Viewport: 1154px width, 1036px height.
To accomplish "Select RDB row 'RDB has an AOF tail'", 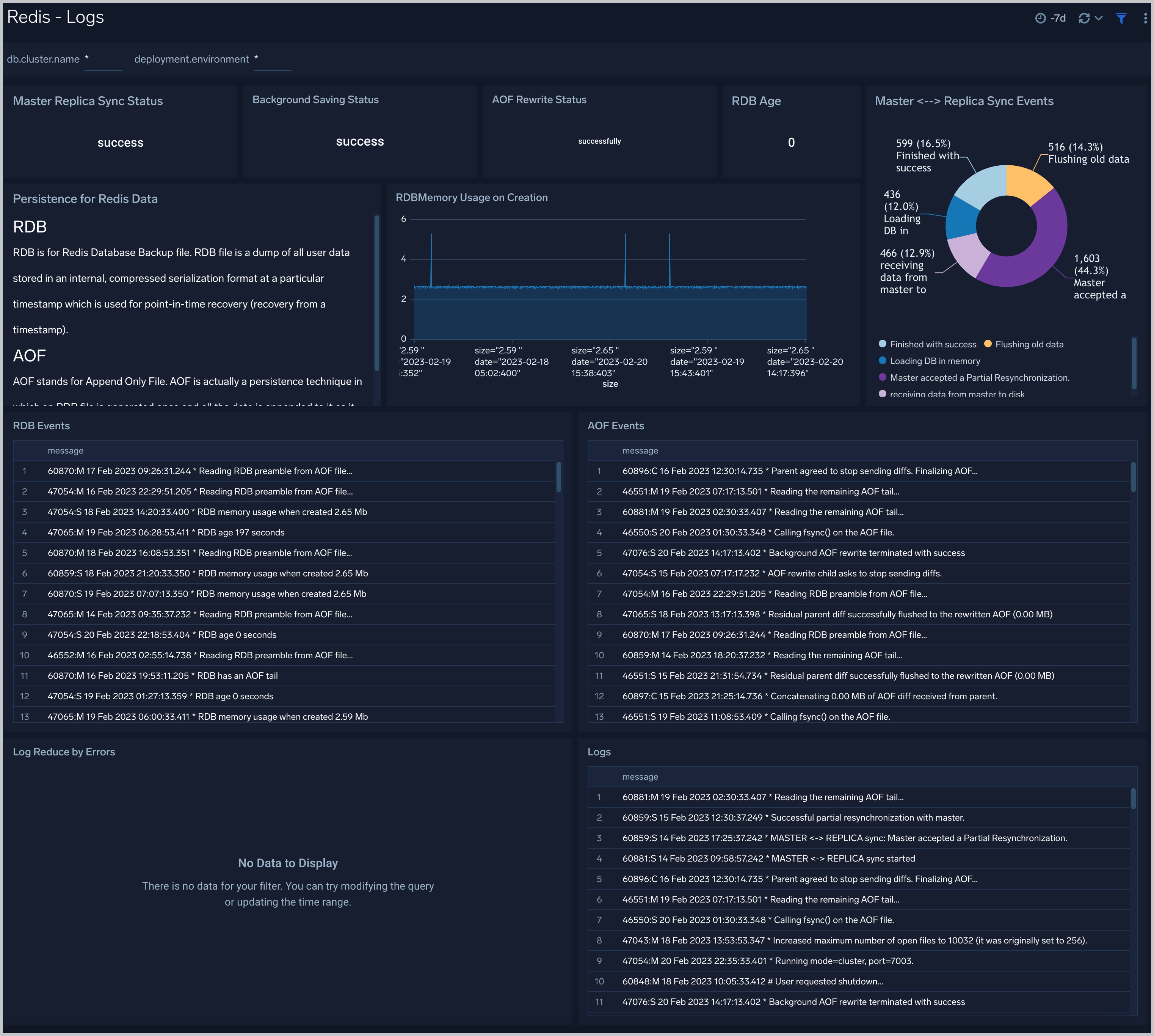I will (284, 676).
